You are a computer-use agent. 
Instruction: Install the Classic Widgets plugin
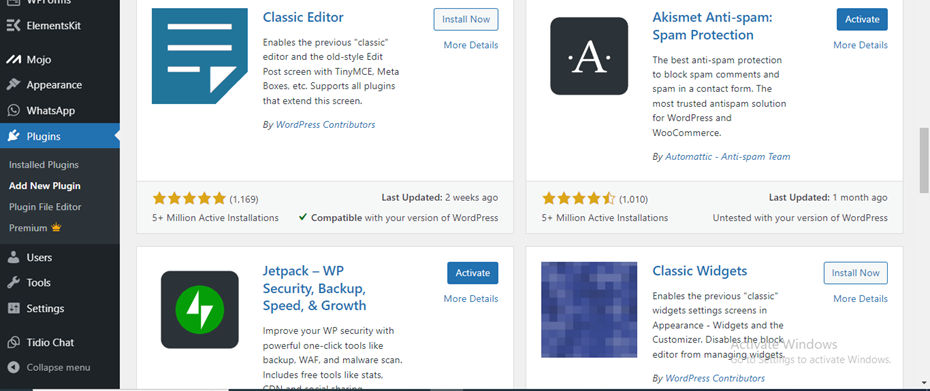pyautogui.click(x=855, y=273)
